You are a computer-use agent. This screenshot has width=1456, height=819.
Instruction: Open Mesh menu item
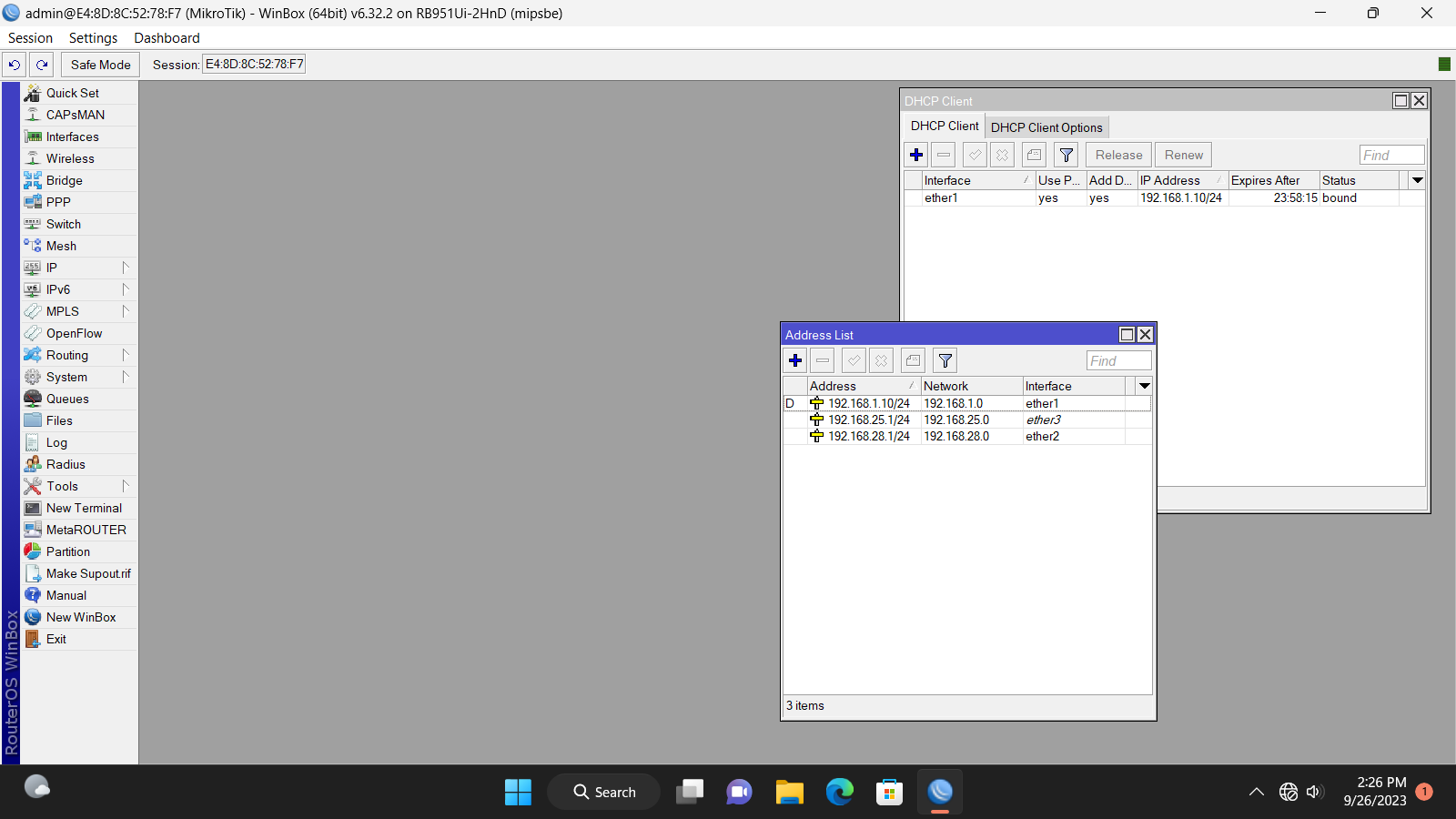79,246
